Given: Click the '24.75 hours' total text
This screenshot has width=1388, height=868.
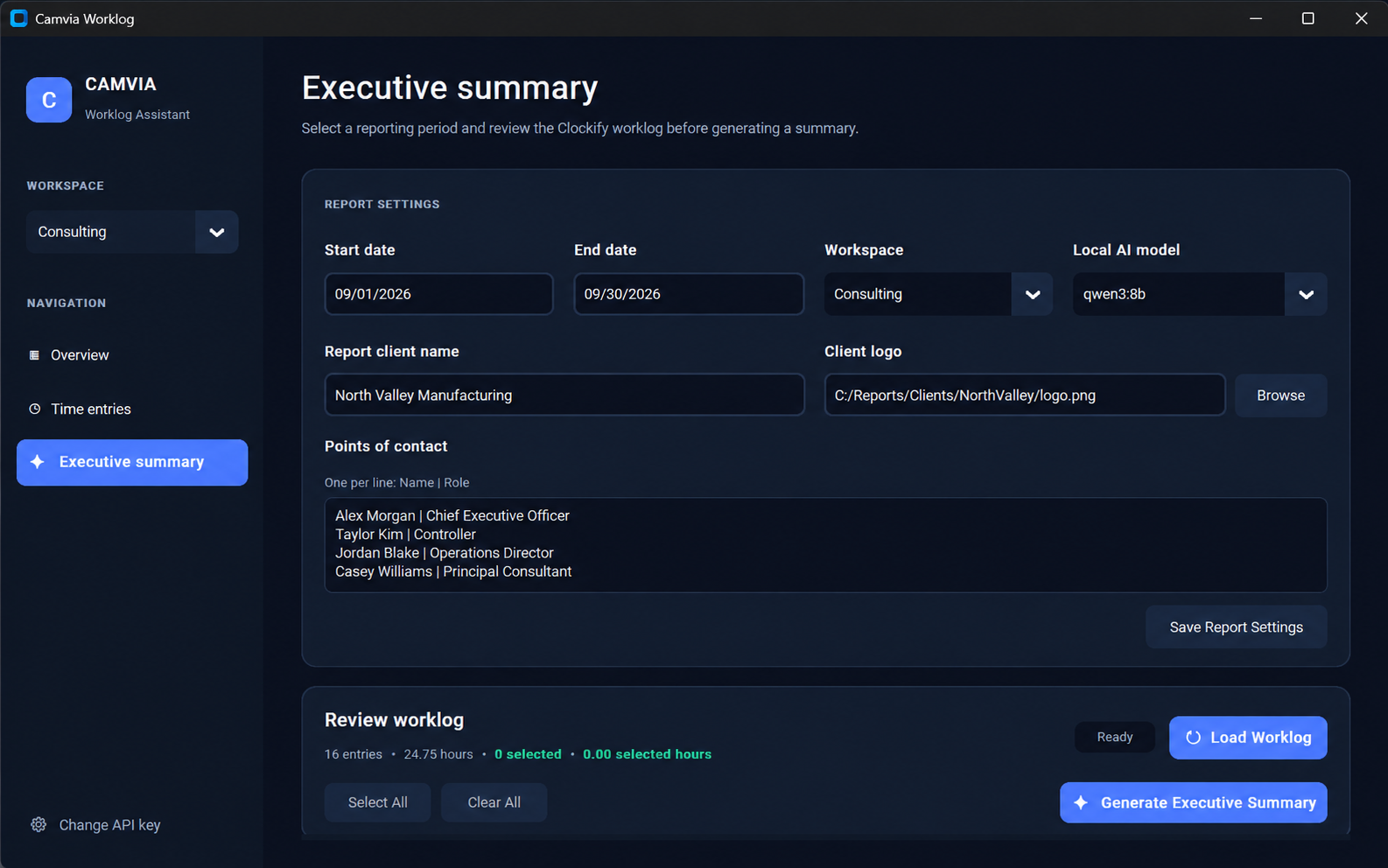Looking at the screenshot, I should [x=438, y=754].
